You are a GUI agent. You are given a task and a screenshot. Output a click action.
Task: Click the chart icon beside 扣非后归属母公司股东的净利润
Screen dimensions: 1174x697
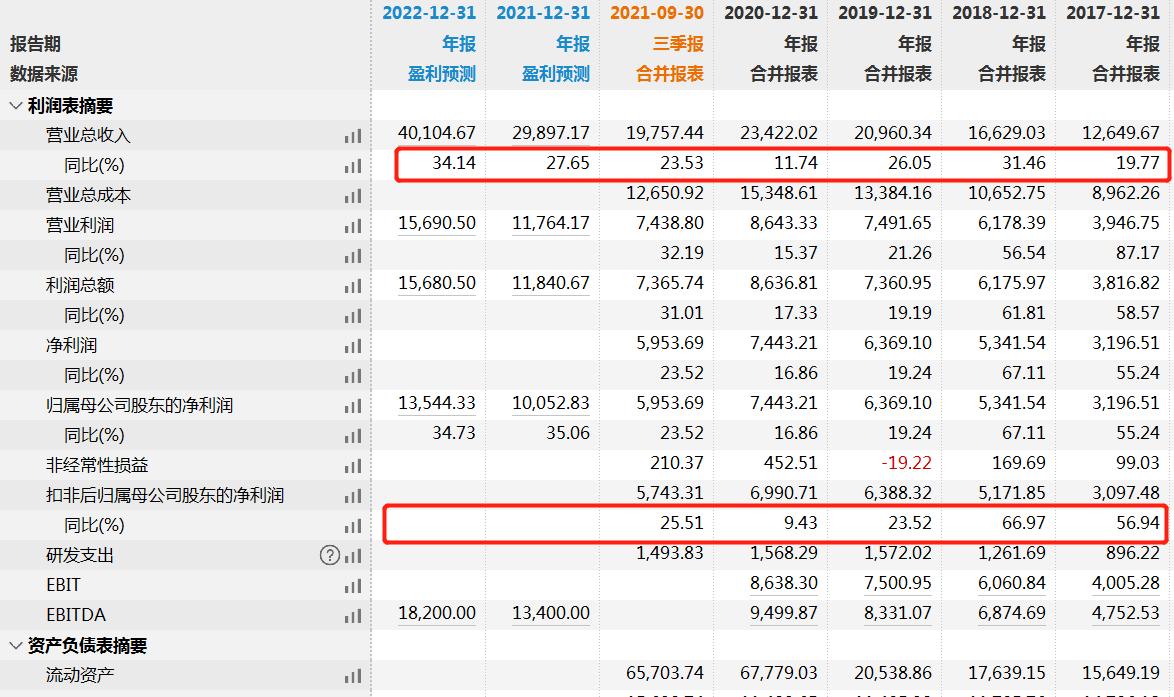tap(352, 494)
